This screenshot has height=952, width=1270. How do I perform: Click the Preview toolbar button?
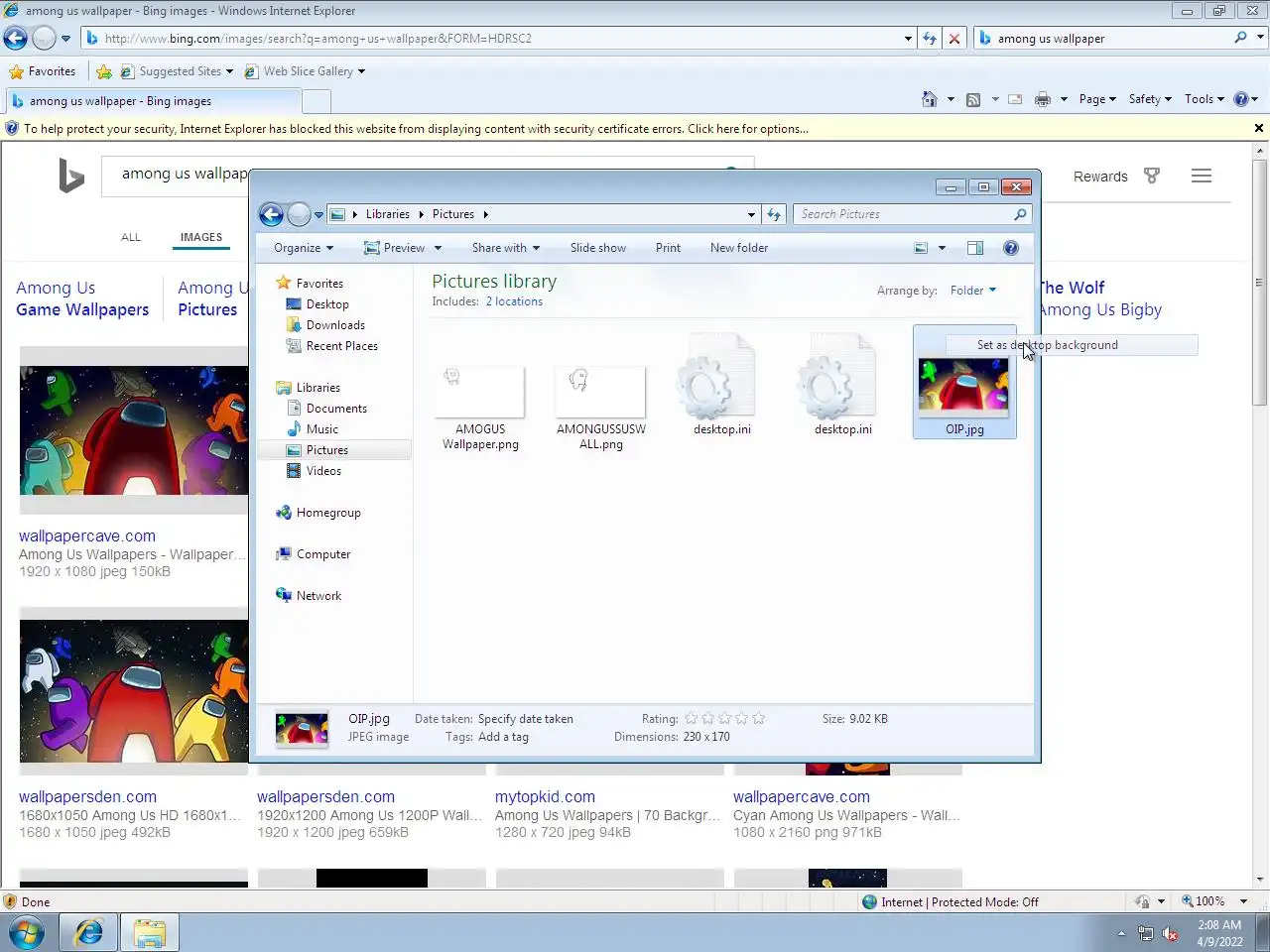pyautogui.click(x=395, y=248)
